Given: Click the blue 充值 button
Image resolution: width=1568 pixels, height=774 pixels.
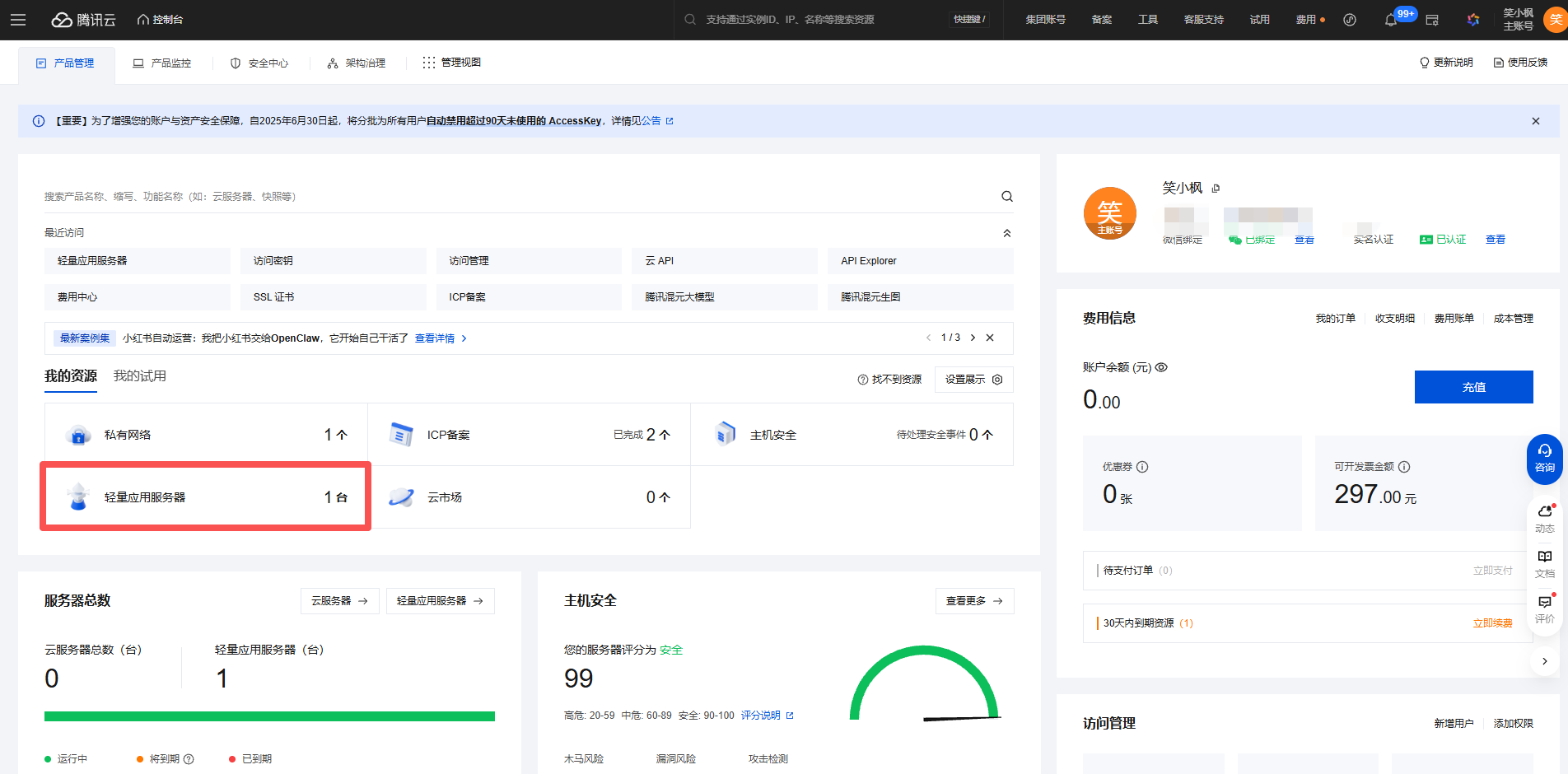Looking at the screenshot, I should coord(1473,387).
